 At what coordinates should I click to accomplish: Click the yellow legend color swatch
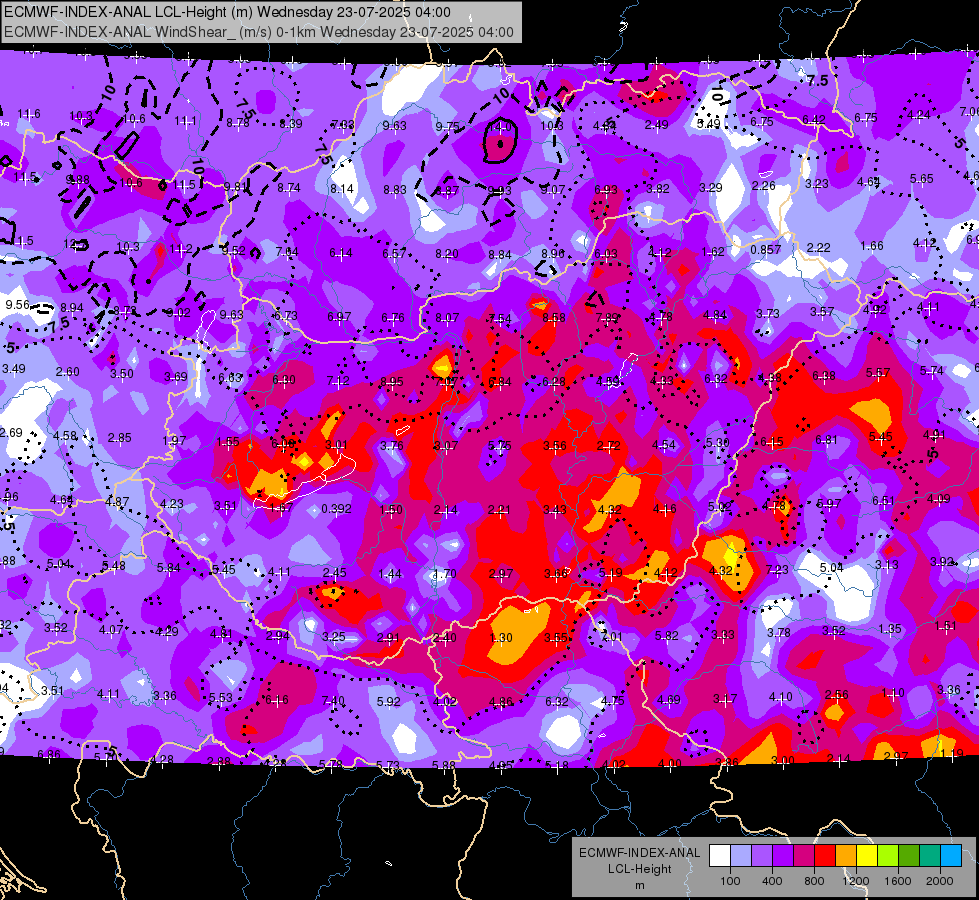click(867, 855)
